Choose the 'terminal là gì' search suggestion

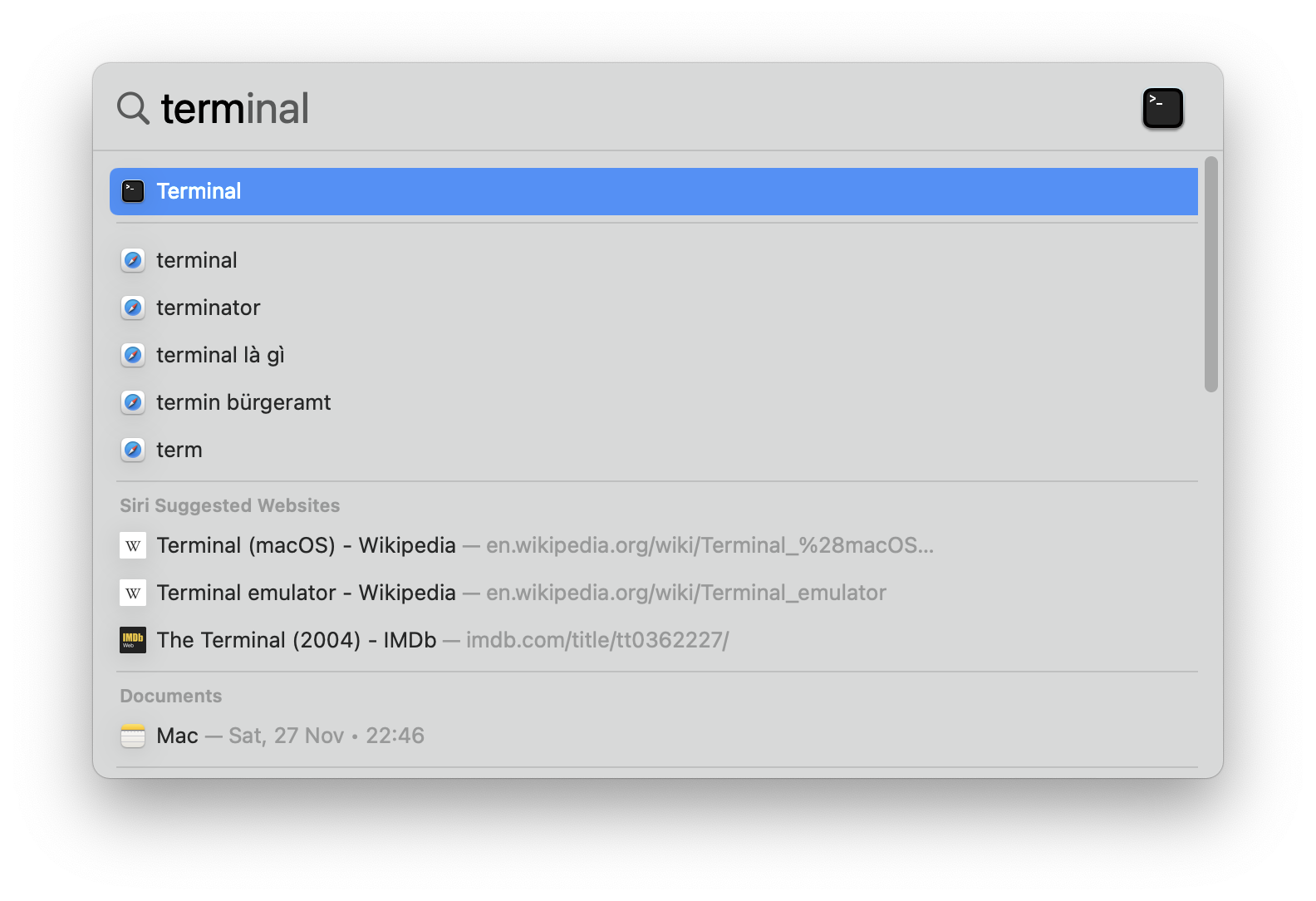(x=220, y=355)
